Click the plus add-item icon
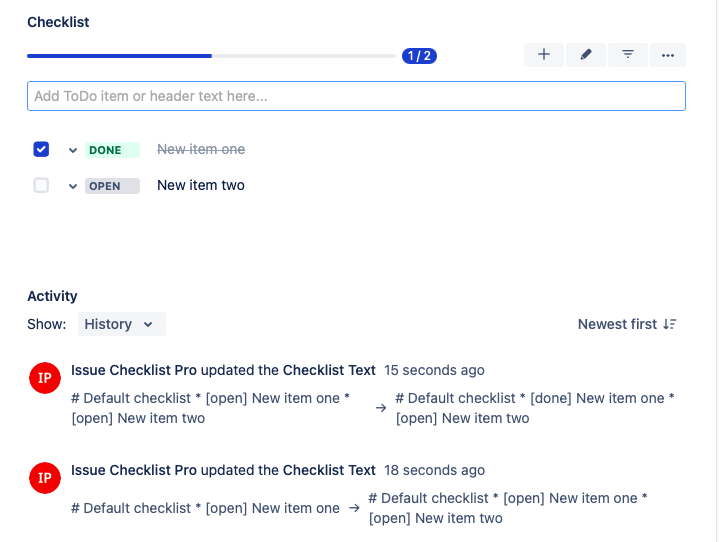 tap(543, 55)
